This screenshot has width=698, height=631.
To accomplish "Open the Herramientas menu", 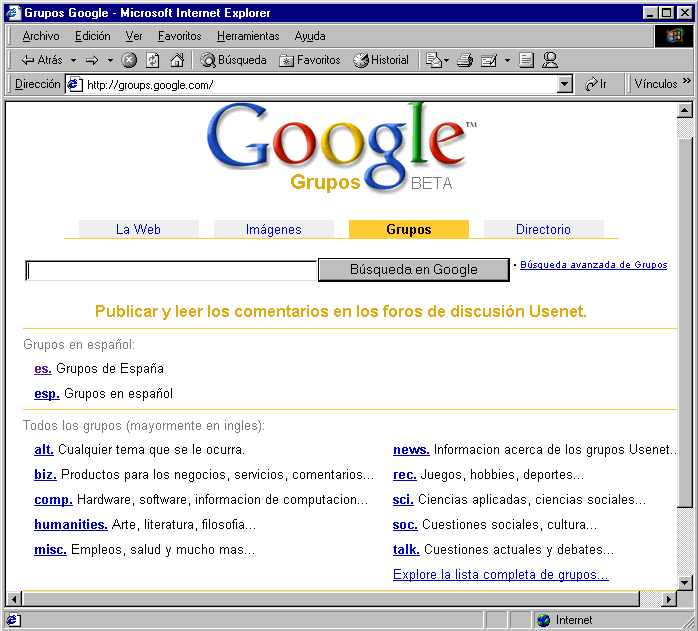I will 248,36.
